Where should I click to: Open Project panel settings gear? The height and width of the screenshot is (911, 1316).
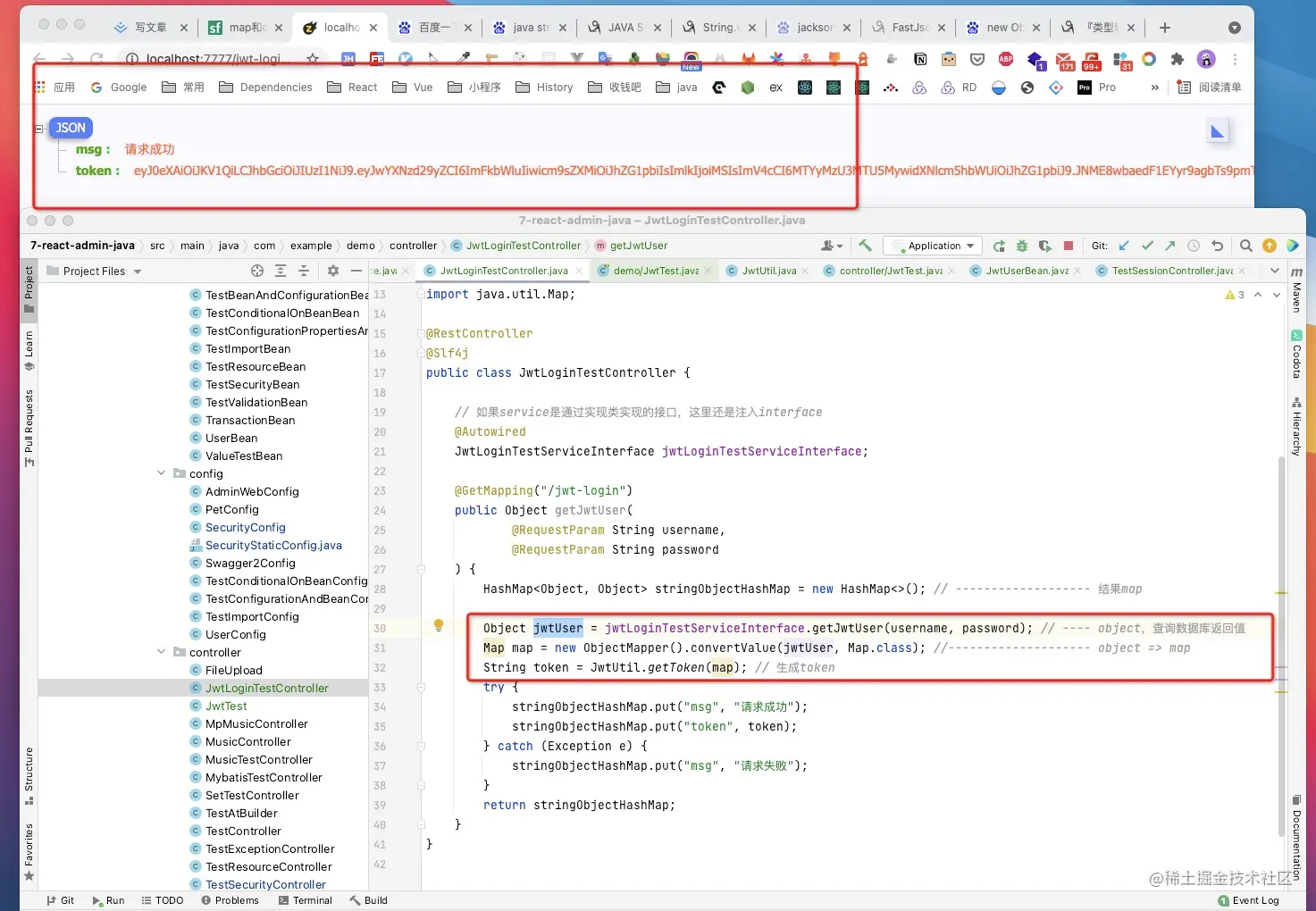click(x=333, y=271)
